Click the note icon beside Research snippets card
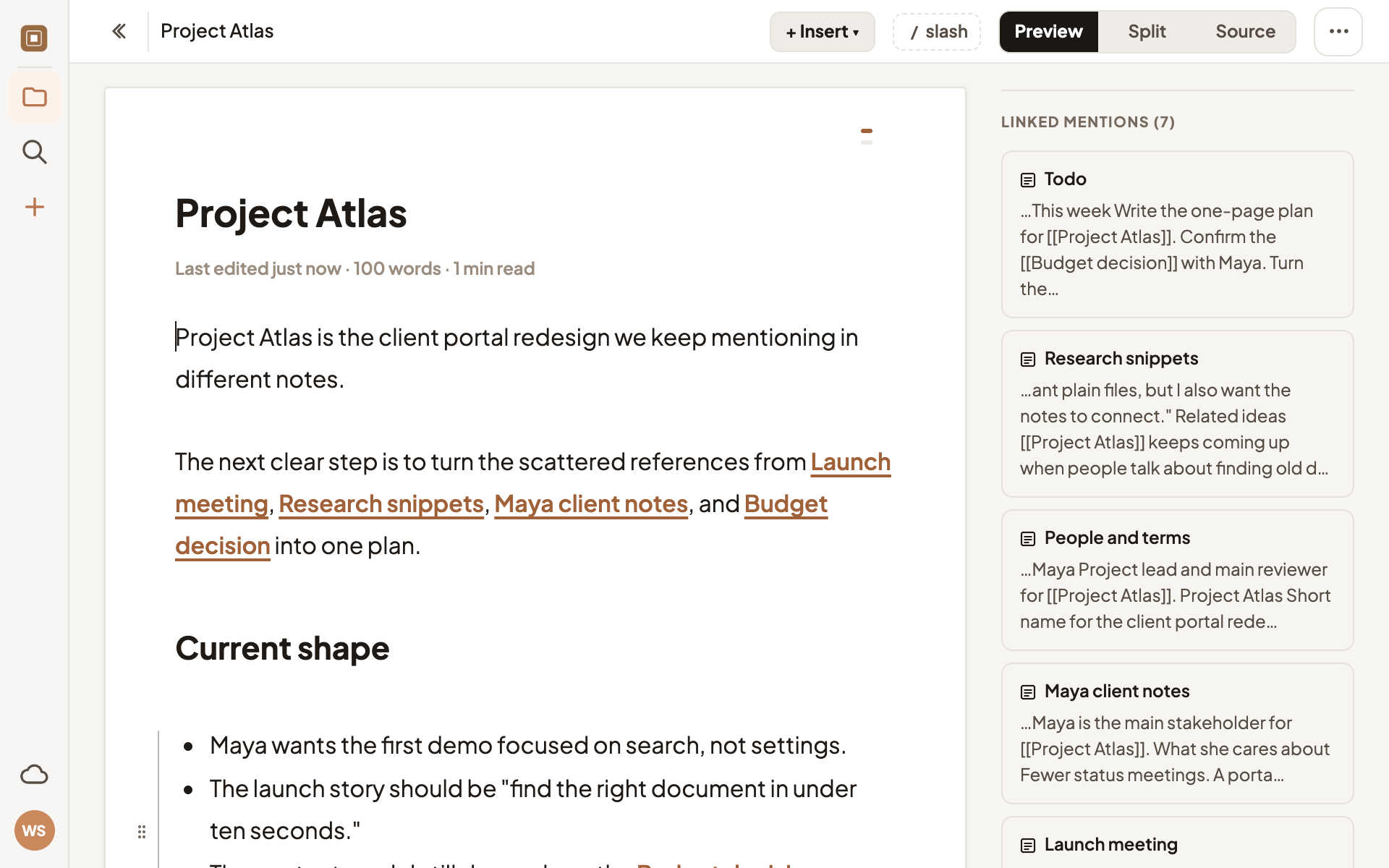1389x868 pixels. (1028, 359)
